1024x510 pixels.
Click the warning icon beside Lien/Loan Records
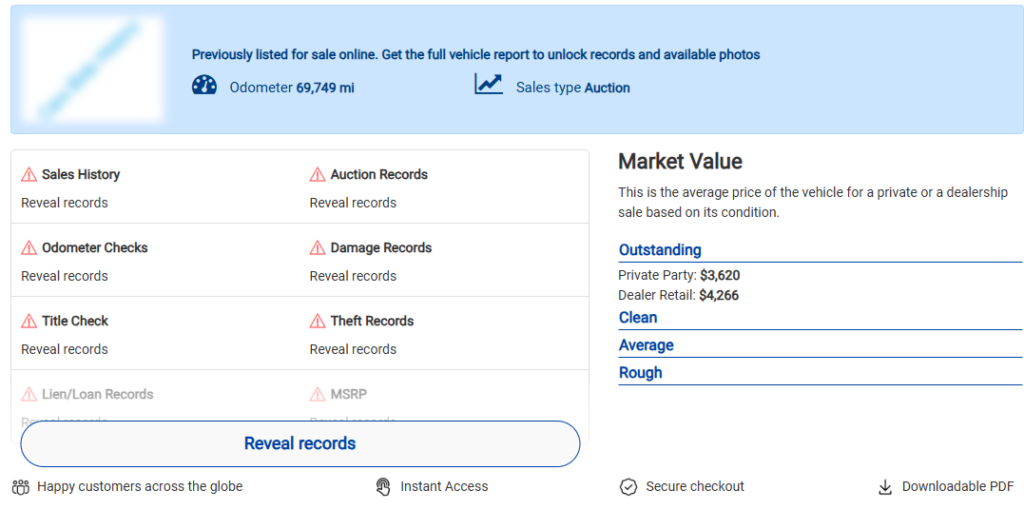coord(29,394)
